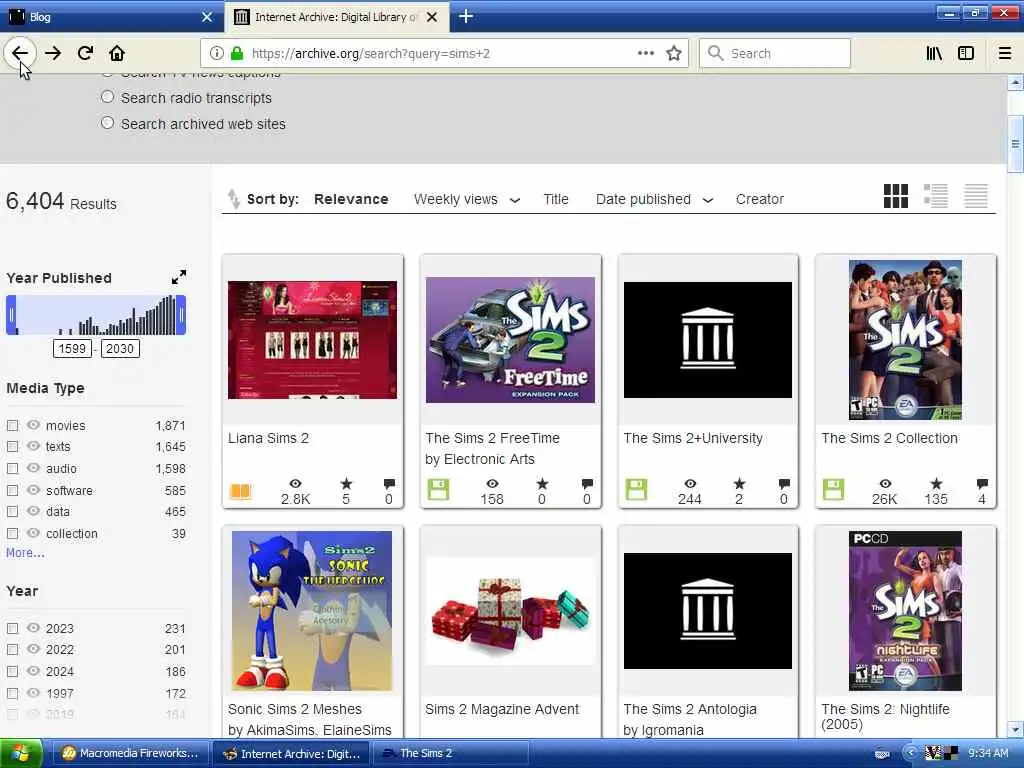Click the green padlock security icon
The width and height of the screenshot is (1024, 768).
237,53
